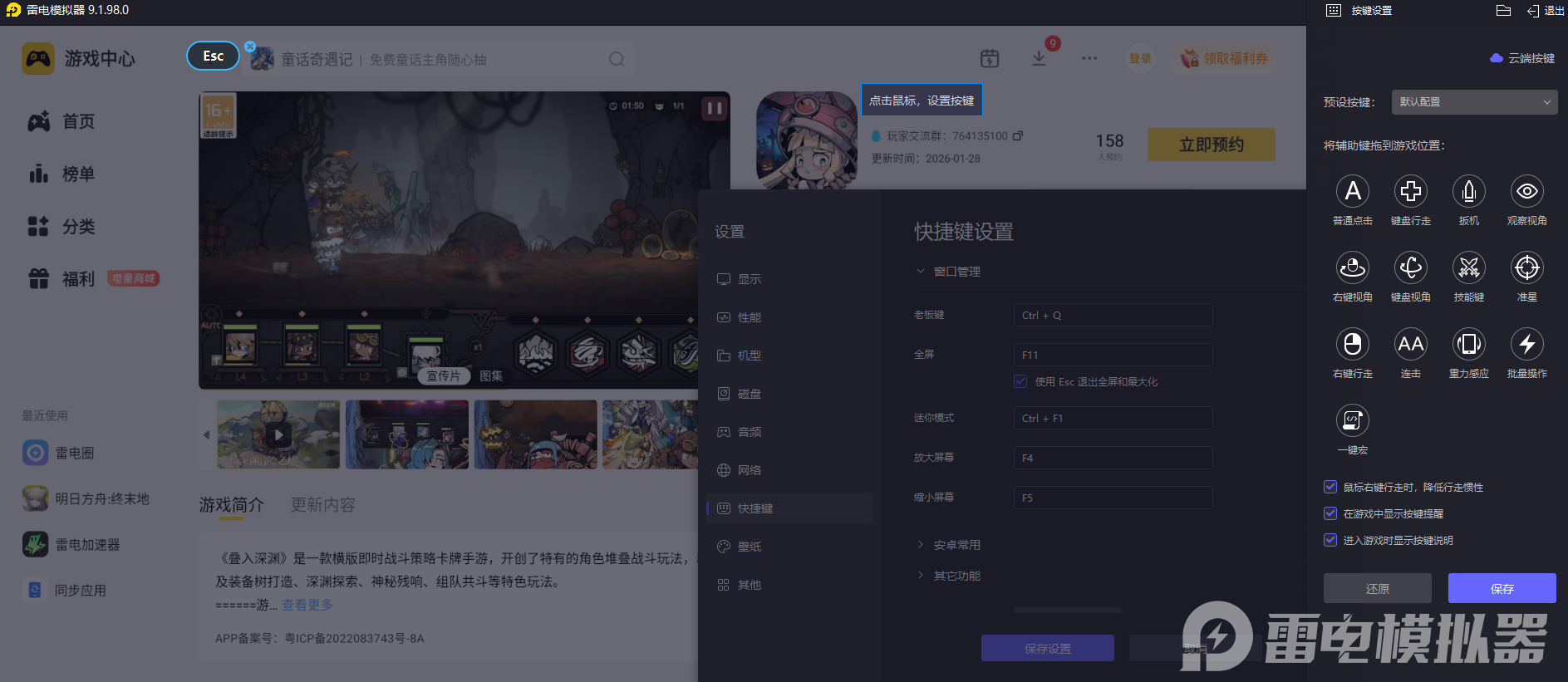1568x682 pixels.
Task: Switch to the 更新内容 tab
Action: coord(323,504)
